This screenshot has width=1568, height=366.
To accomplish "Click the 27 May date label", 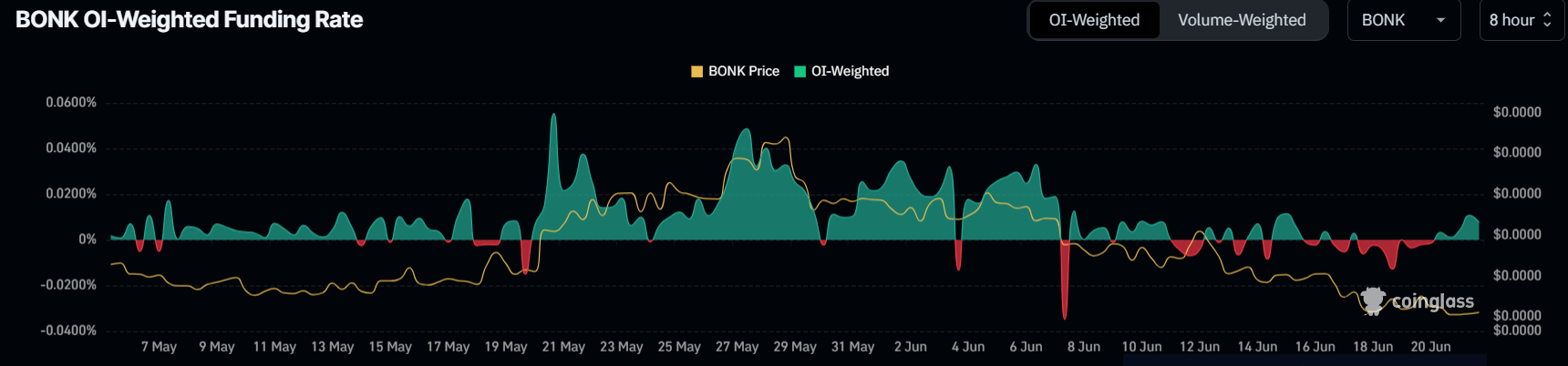I will point(737,347).
